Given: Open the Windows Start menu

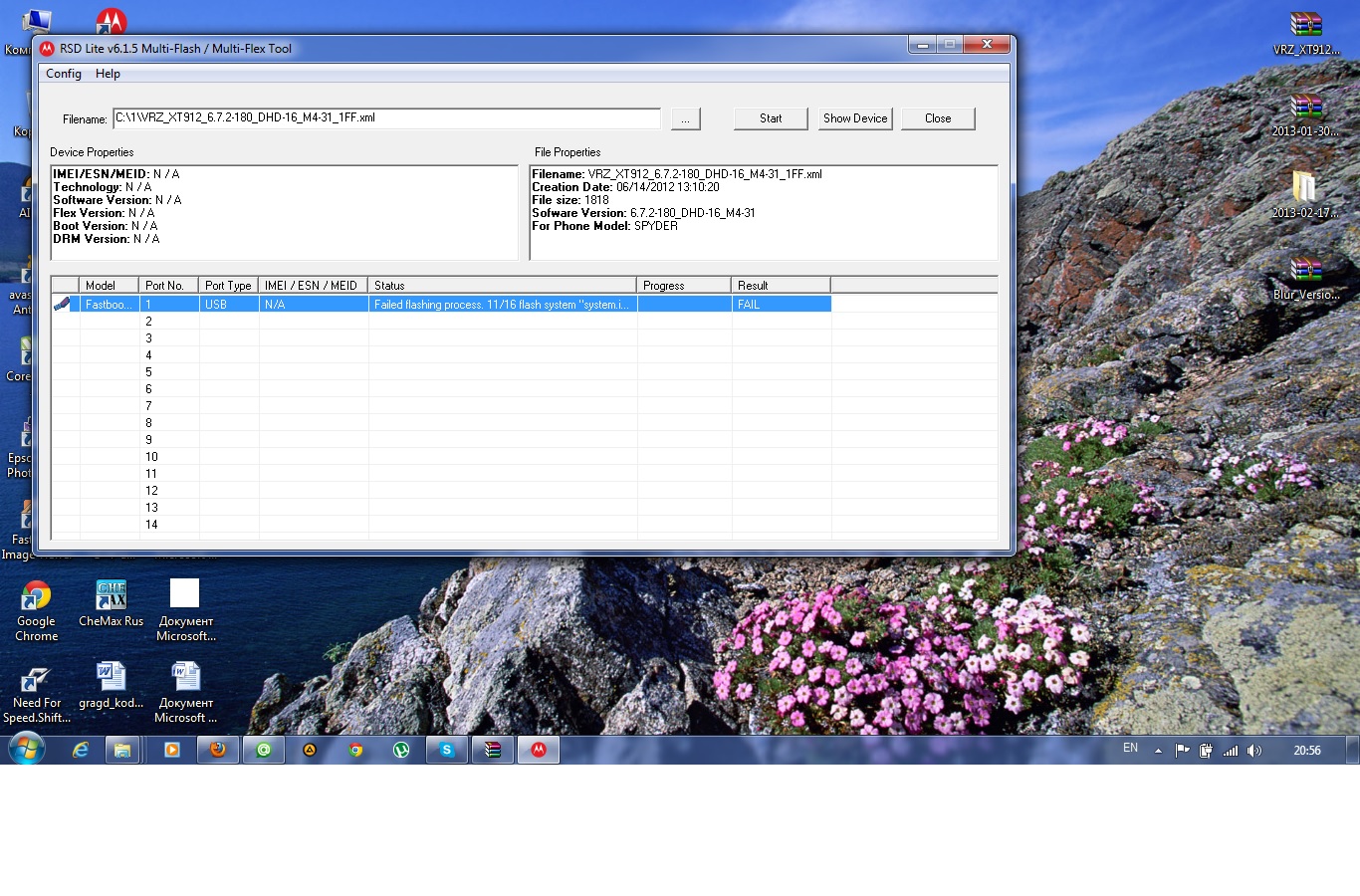Looking at the screenshot, I should click(x=26, y=750).
